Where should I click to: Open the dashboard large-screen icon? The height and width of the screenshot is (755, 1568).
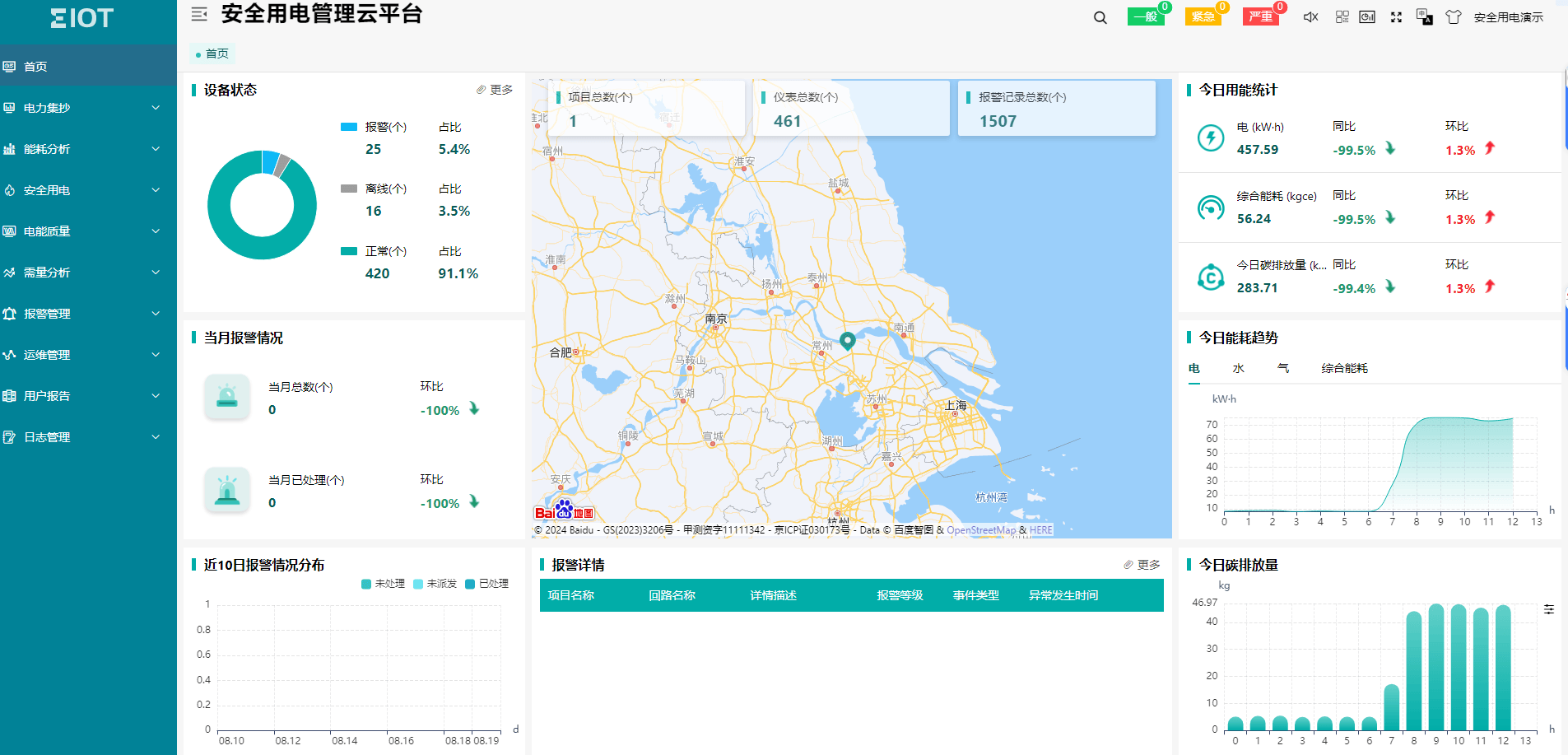pos(1367,16)
